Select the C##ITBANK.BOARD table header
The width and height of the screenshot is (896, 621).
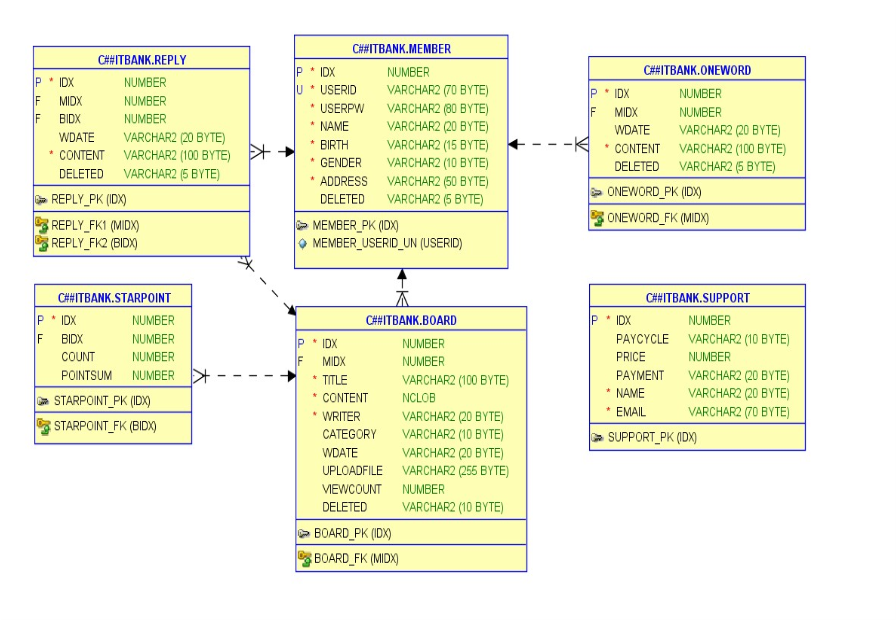(411, 320)
